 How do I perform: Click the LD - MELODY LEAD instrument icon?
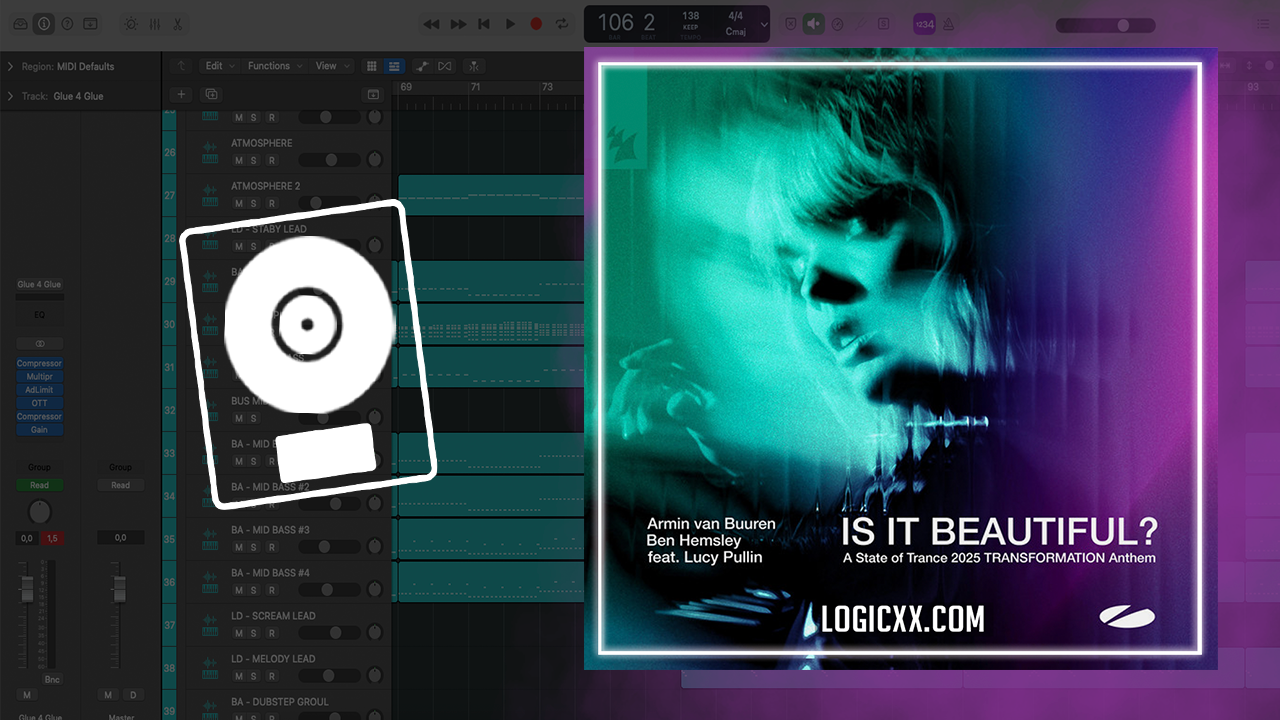pos(210,669)
